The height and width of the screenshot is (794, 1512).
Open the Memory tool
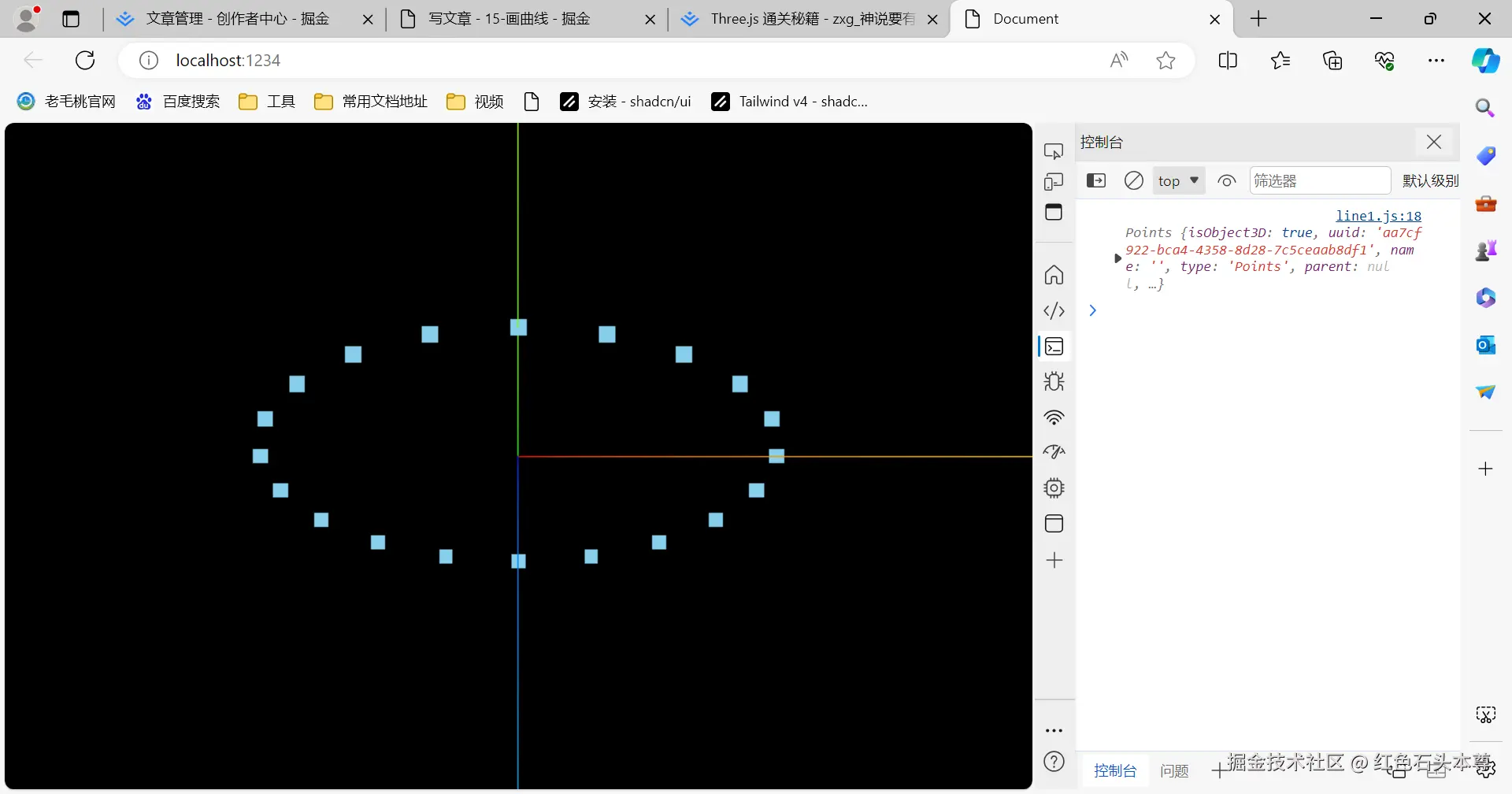pyautogui.click(x=1054, y=488)
